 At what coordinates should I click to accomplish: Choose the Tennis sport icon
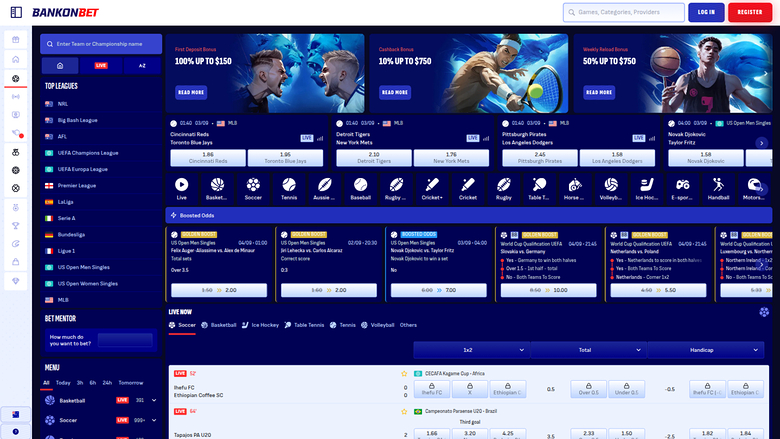(x=289, y=189)
